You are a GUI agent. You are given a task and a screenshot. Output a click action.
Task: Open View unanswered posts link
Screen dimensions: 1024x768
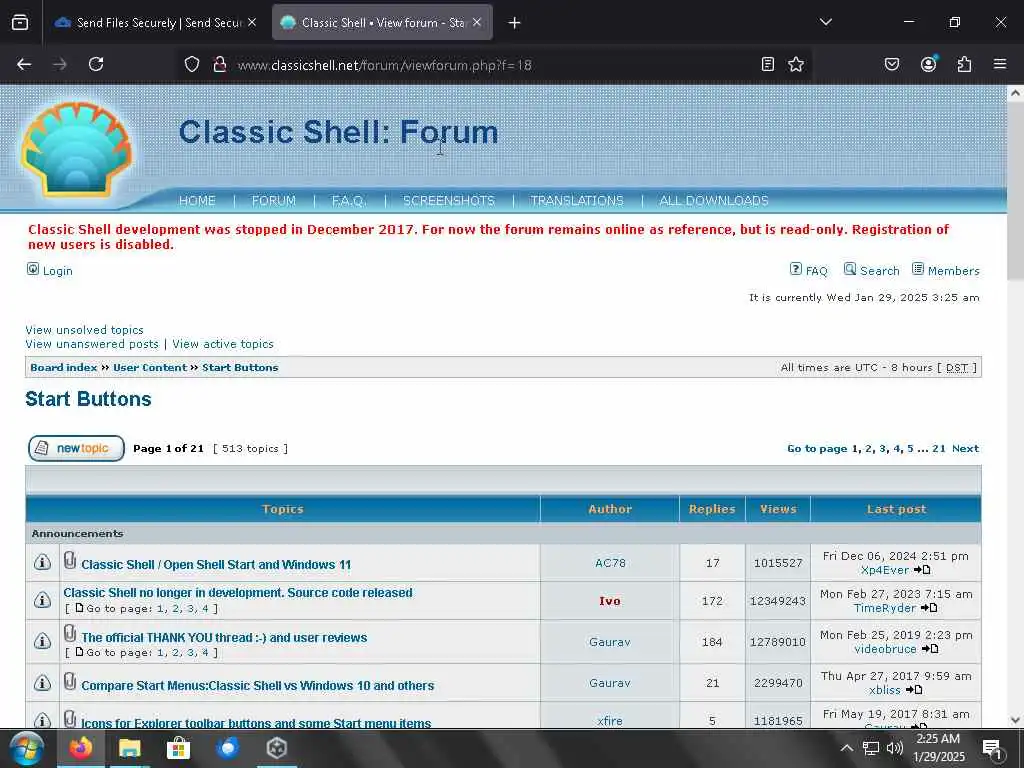point(92,344)
